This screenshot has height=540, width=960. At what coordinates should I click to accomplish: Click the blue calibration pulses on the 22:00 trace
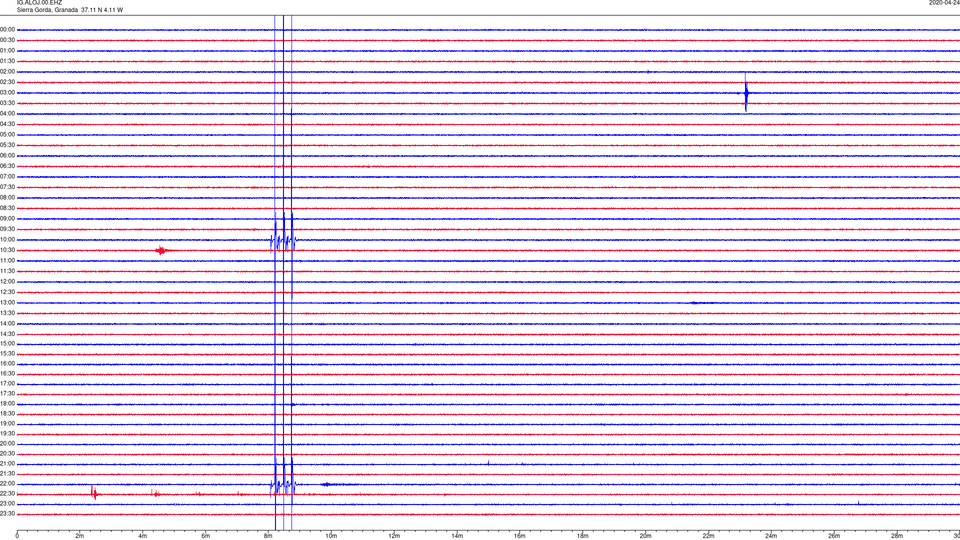tap(283, 478)
